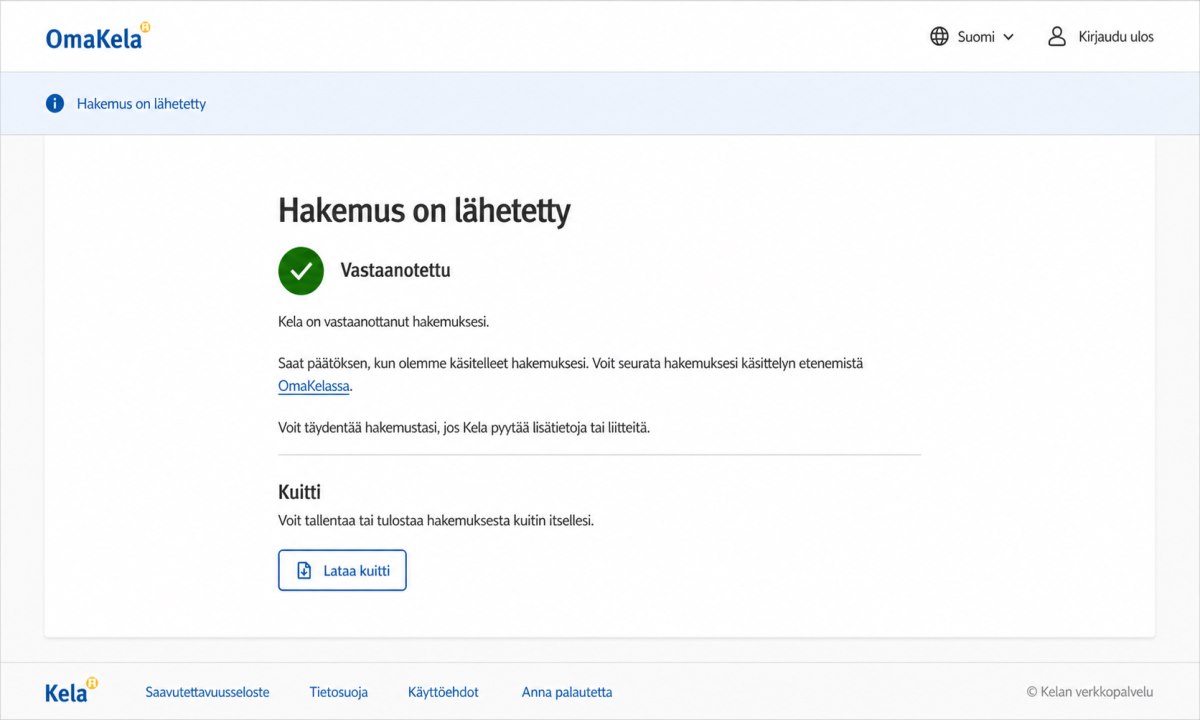Click the 'Vastaanotettu' status label
1200x720 pixels.
coord(395,271)
